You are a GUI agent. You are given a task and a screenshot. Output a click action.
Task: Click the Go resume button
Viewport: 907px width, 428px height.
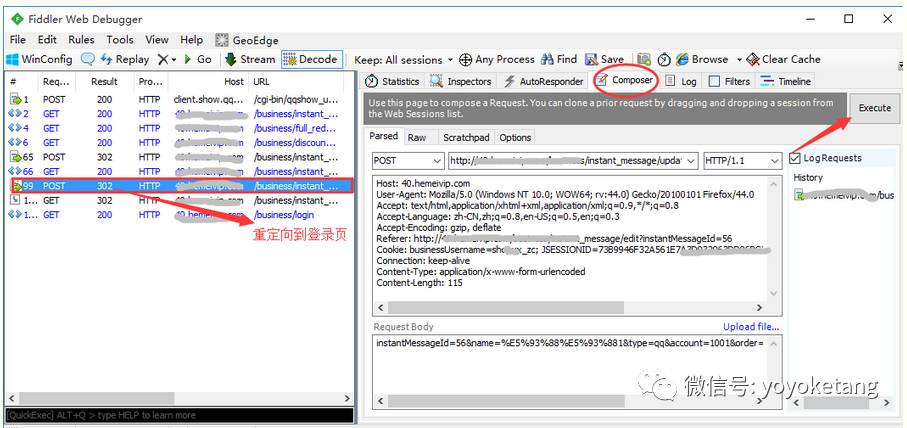[x=198, y=59]
